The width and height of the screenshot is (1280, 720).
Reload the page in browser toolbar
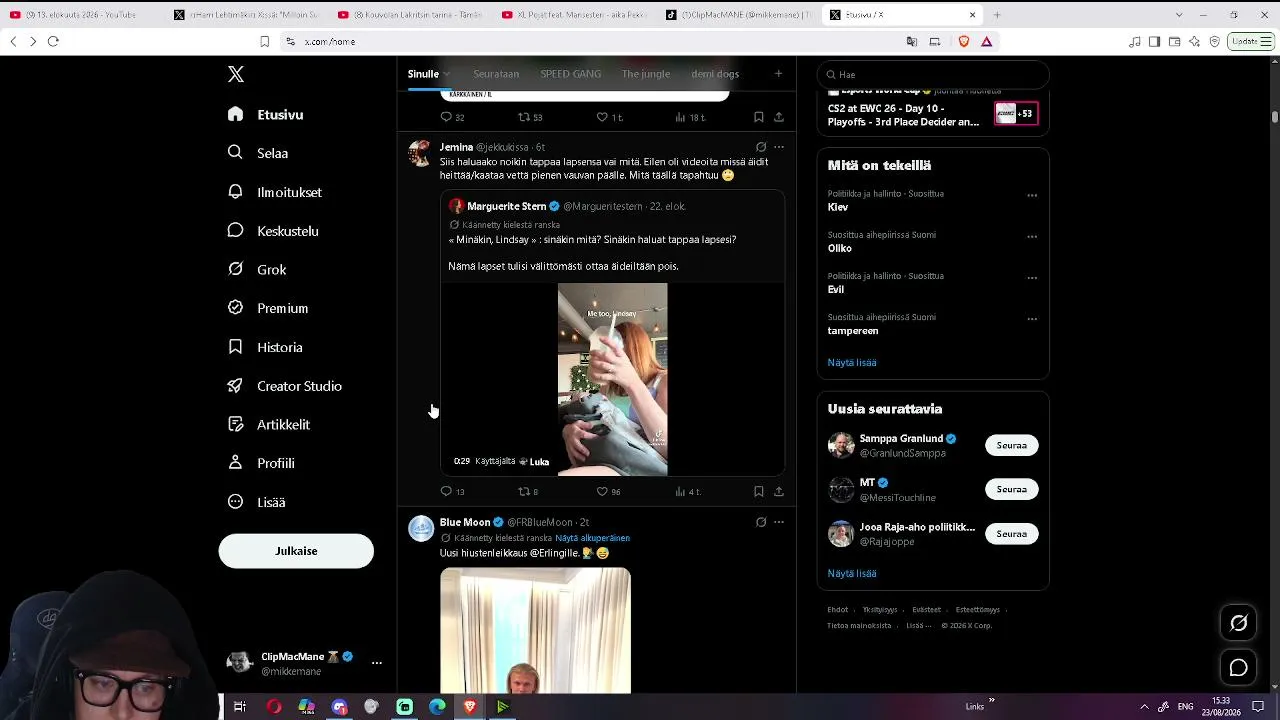click(53, 41)
